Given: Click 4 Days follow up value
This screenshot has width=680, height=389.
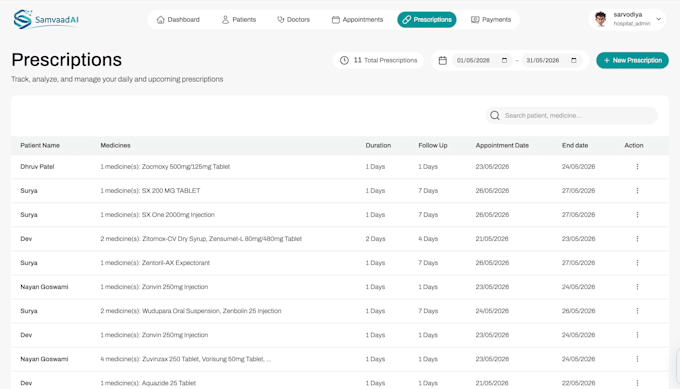Looking at the screenshot, I should click(x=428, y=239).
